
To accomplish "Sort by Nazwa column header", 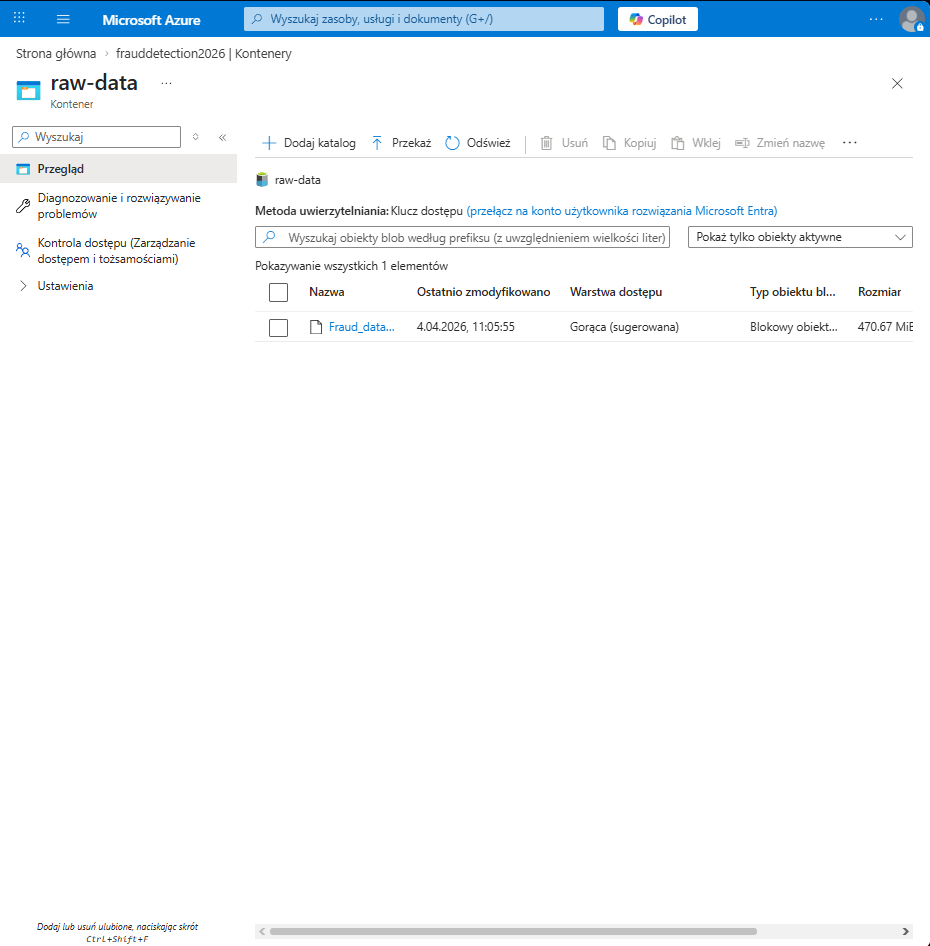I will coord(326,292).
